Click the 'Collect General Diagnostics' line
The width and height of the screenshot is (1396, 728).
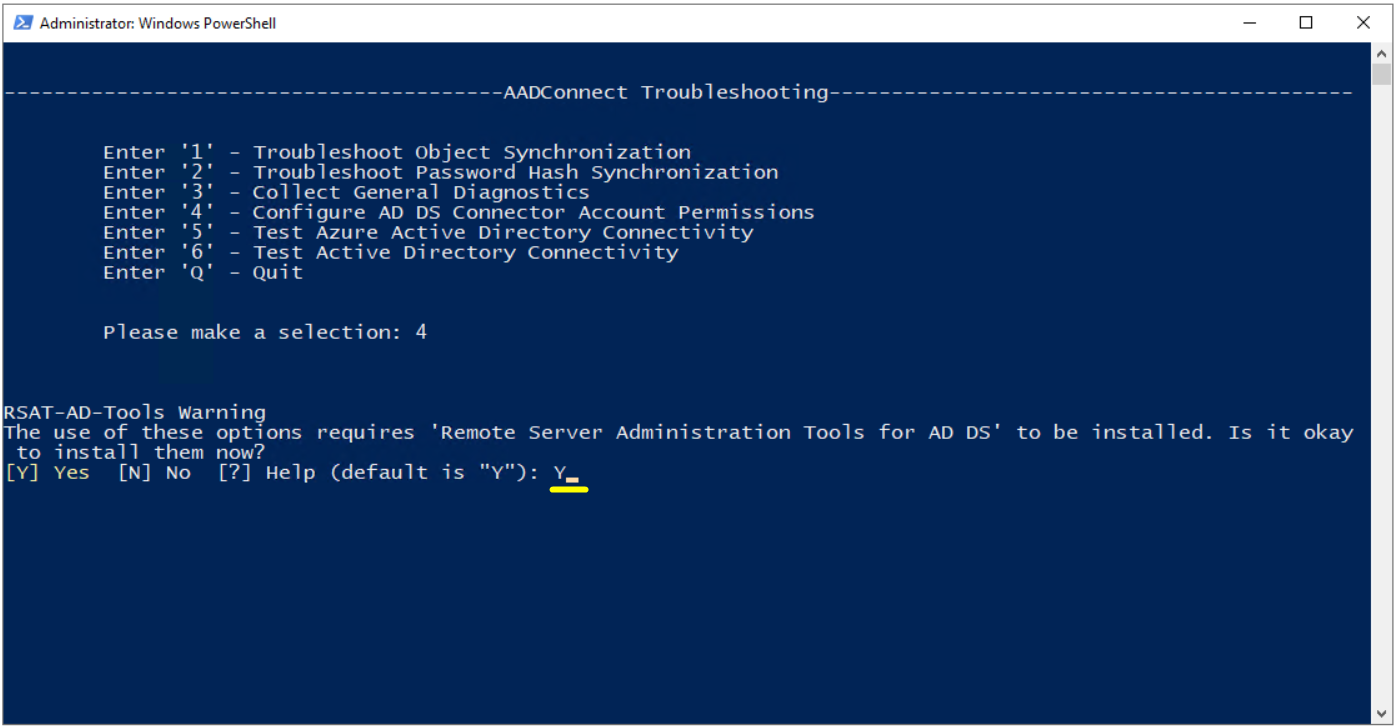tap(346, 192)
